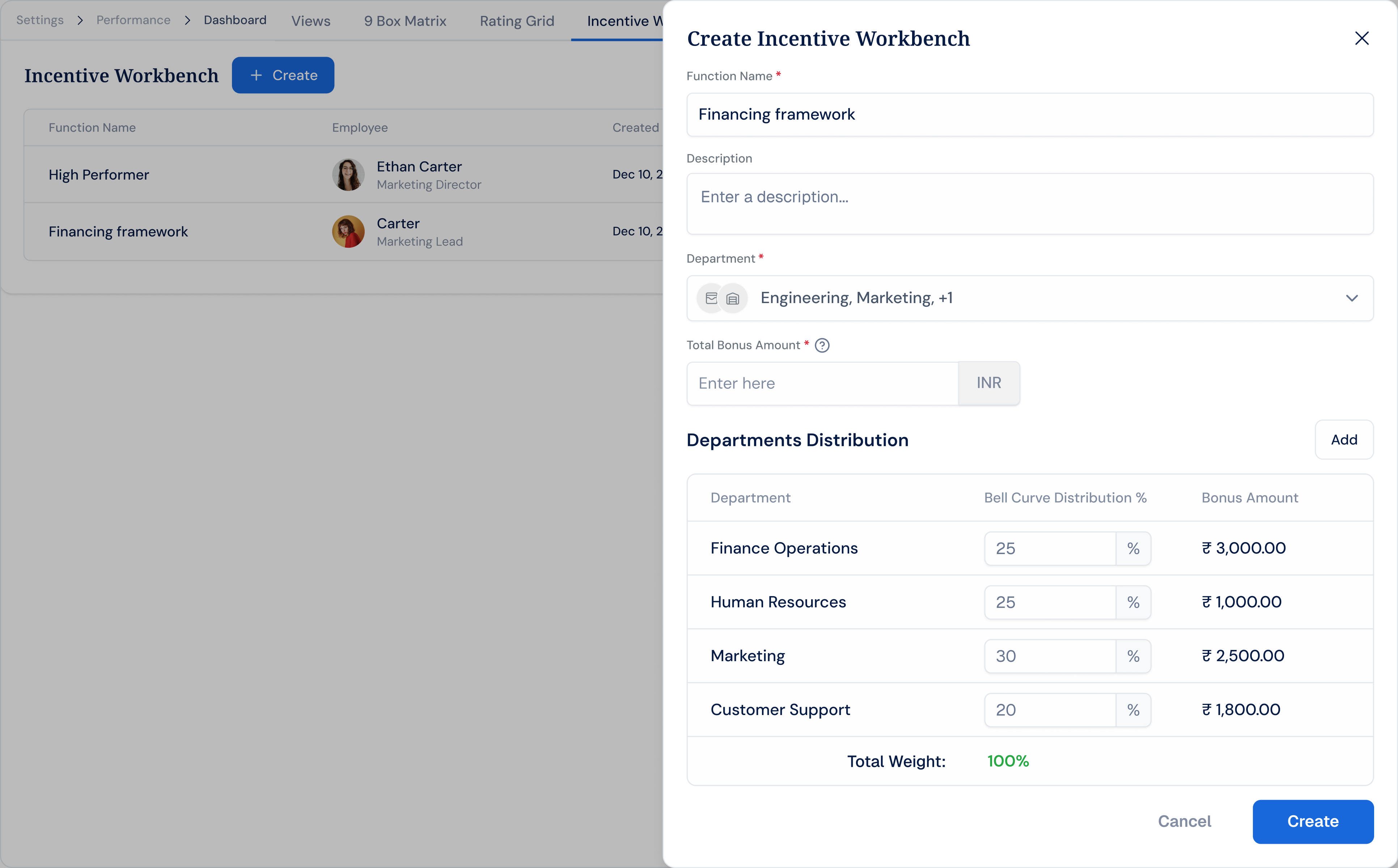Viewport: 1398px width, 868px height.
Task: Click Carter's Marketing Lead avatar
Action: pos(348,231)
